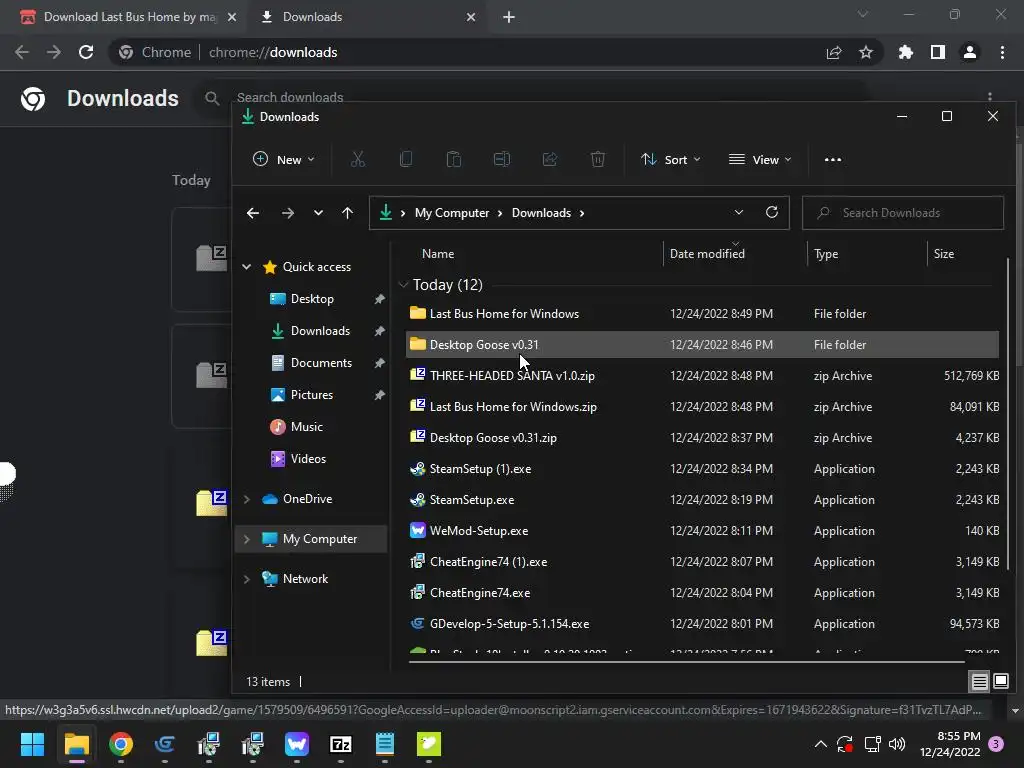Share this page icon in address bar
Image resolution: width=1024 pixels, height=768 pixels.
tap(834, 52)
